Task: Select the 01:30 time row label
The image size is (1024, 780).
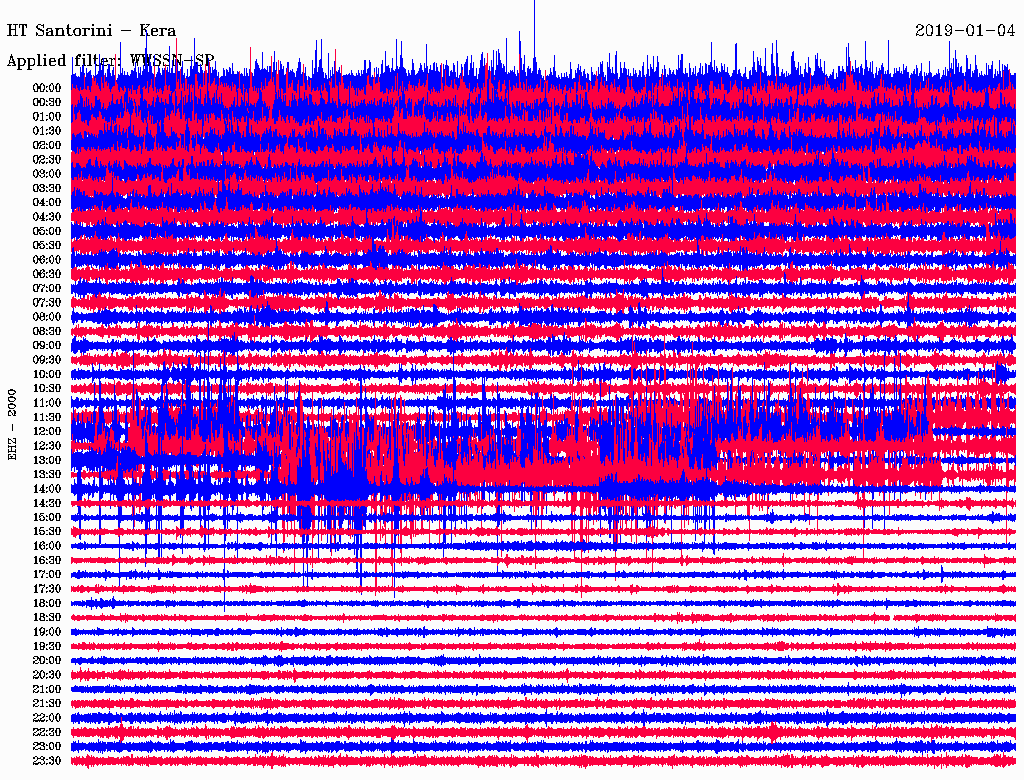Action: tap(47, 131)
